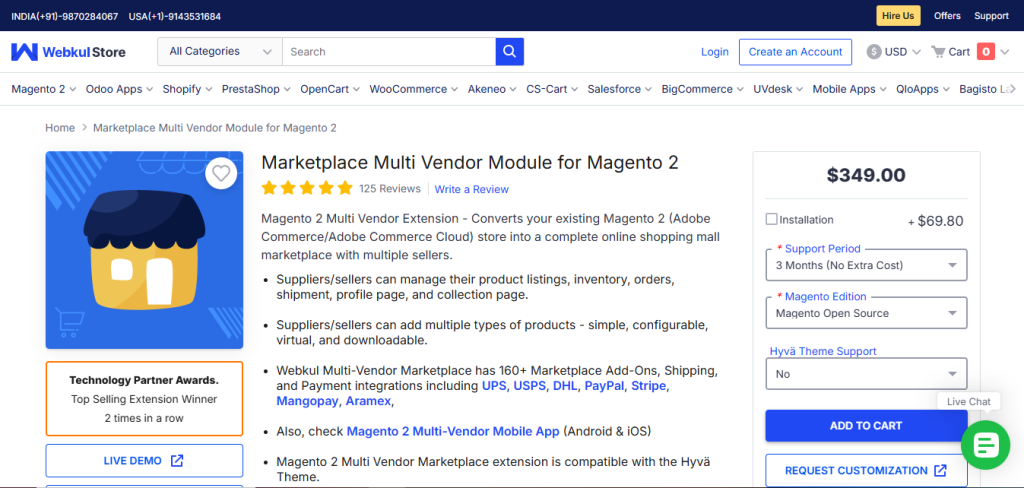Click the Login link
The image size is (1024, 488).
click(x=714, y=52)
